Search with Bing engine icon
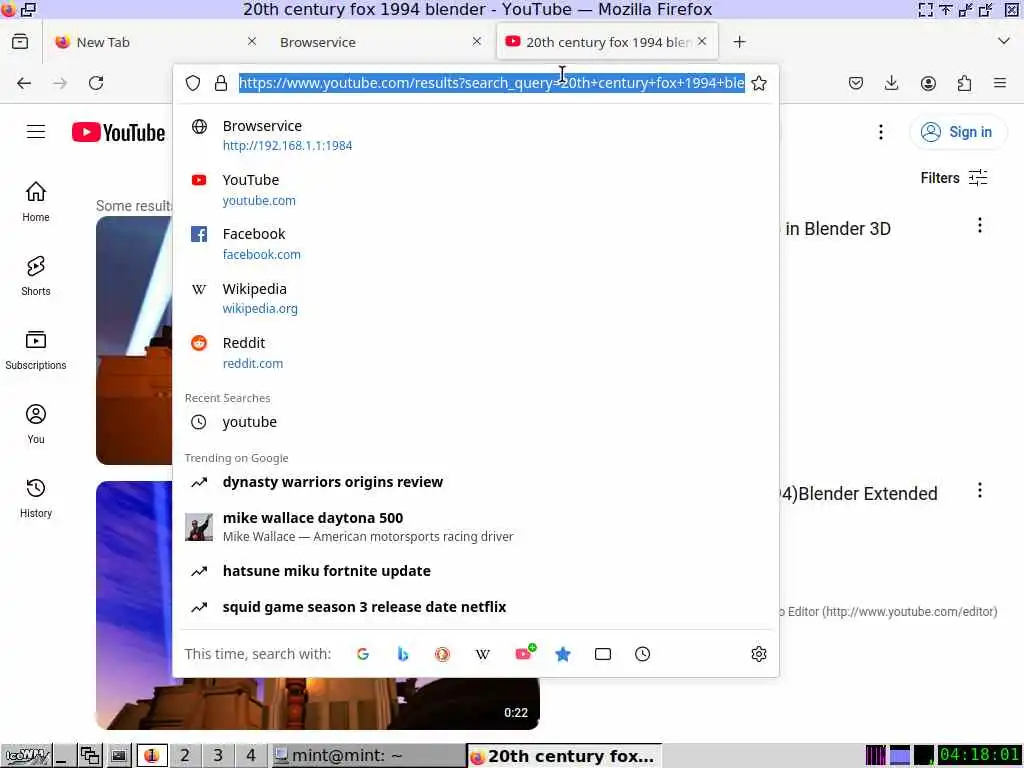The width and height of the screenshot is (1024, 768). (x=403, y=654)
